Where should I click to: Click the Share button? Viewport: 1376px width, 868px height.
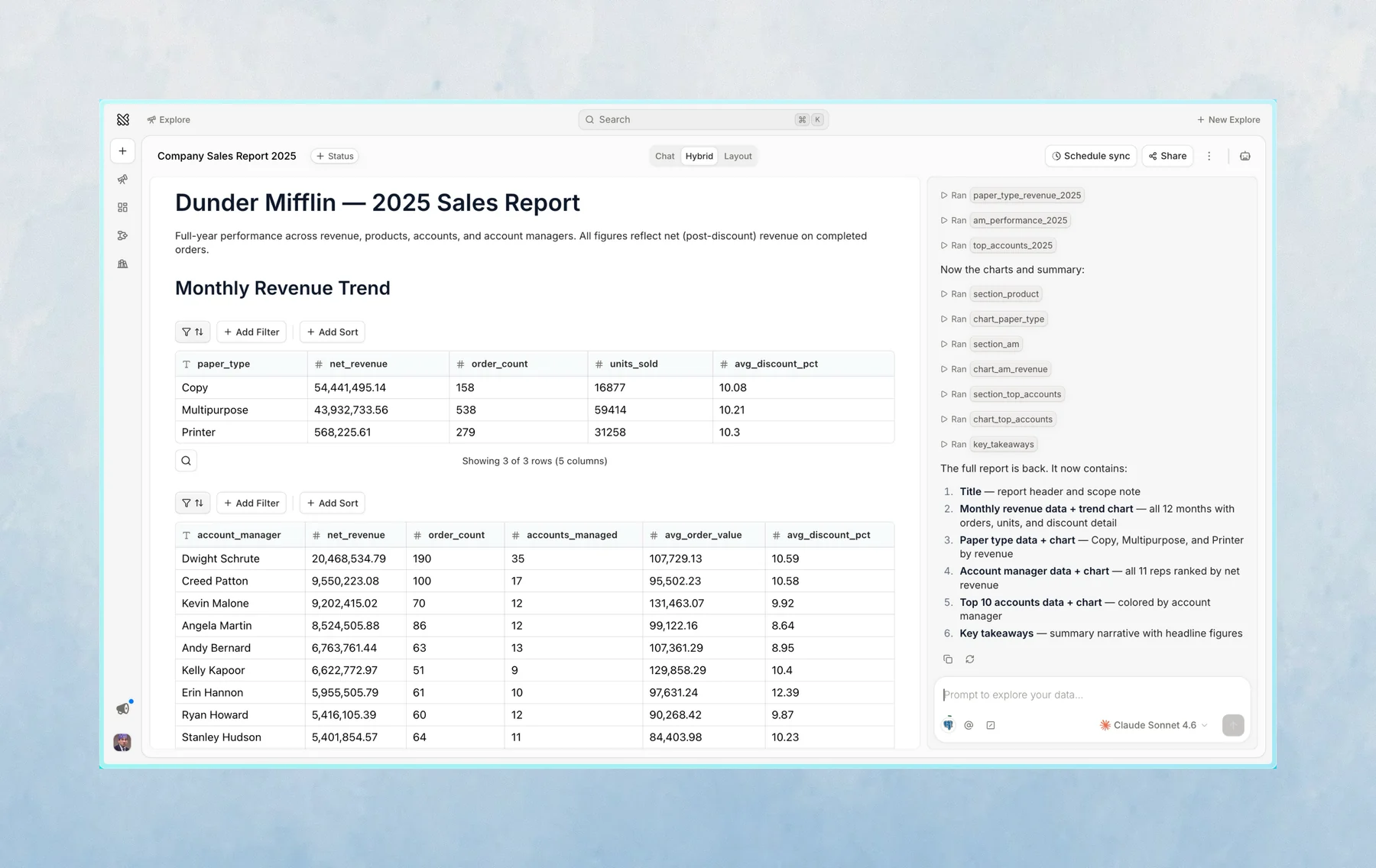tap(1167, 156)
